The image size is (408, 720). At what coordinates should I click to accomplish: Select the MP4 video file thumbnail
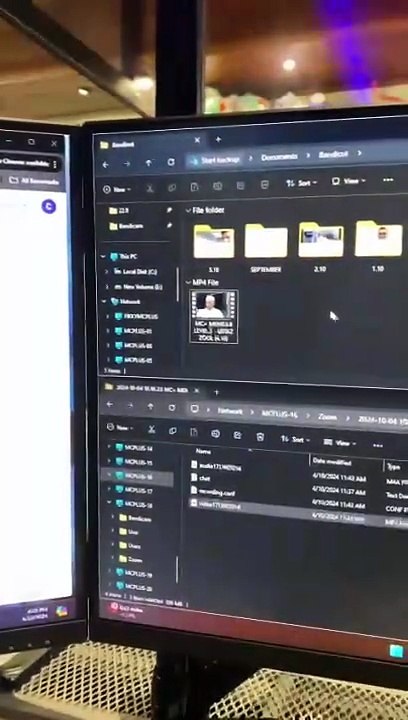click(x=214, y=316)
